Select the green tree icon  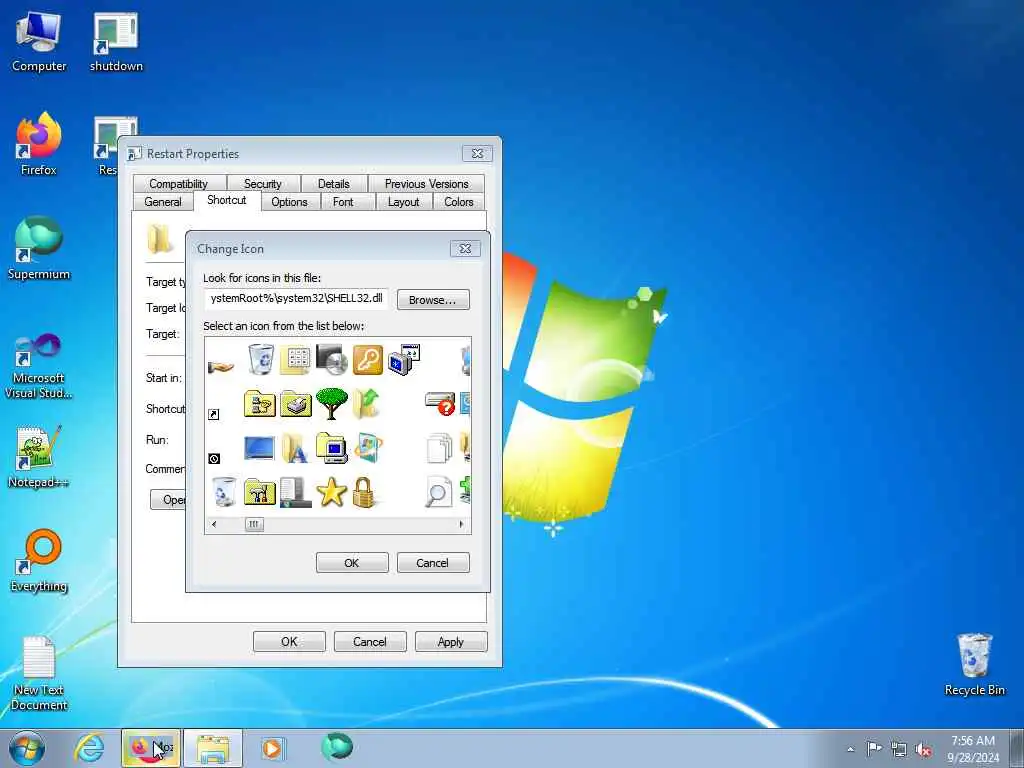[x=331, y=403]
